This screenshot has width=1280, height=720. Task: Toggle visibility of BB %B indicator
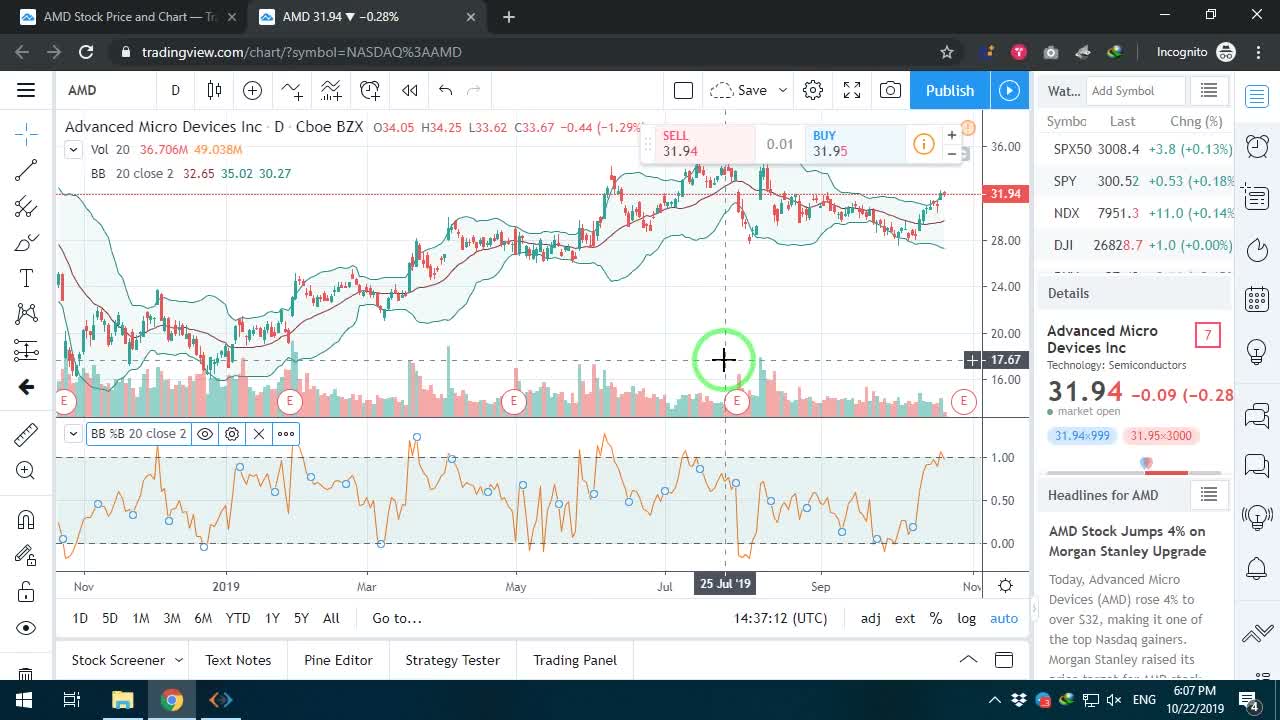(205, 434)
